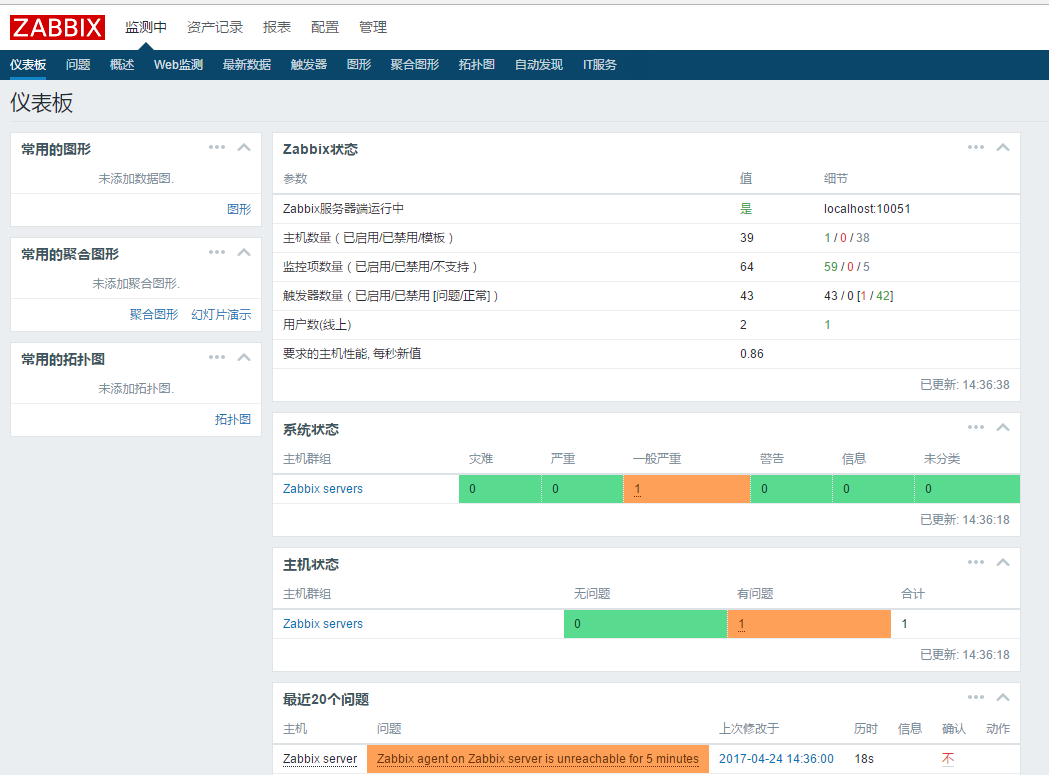
Task: Click the localhost:10051 detail text
Action: tap(867, 209)
